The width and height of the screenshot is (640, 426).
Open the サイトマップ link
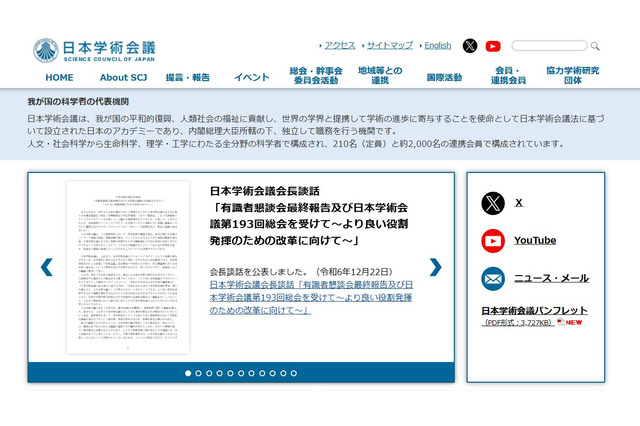pos(390,45)
